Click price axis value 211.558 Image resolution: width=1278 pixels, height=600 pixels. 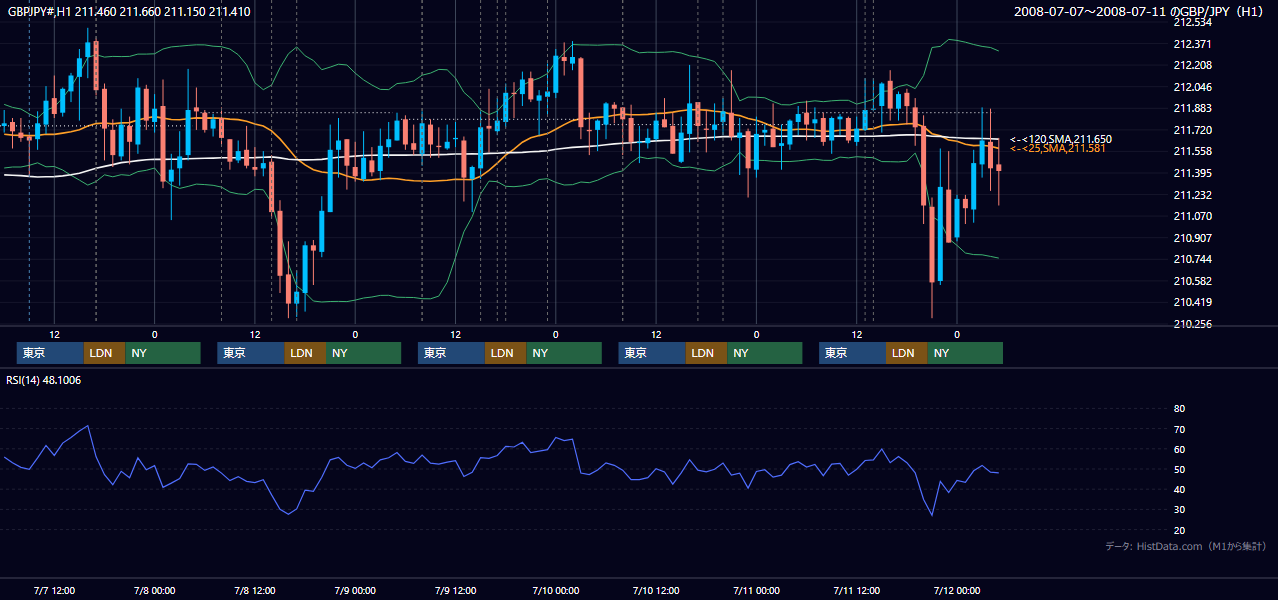1192,151
